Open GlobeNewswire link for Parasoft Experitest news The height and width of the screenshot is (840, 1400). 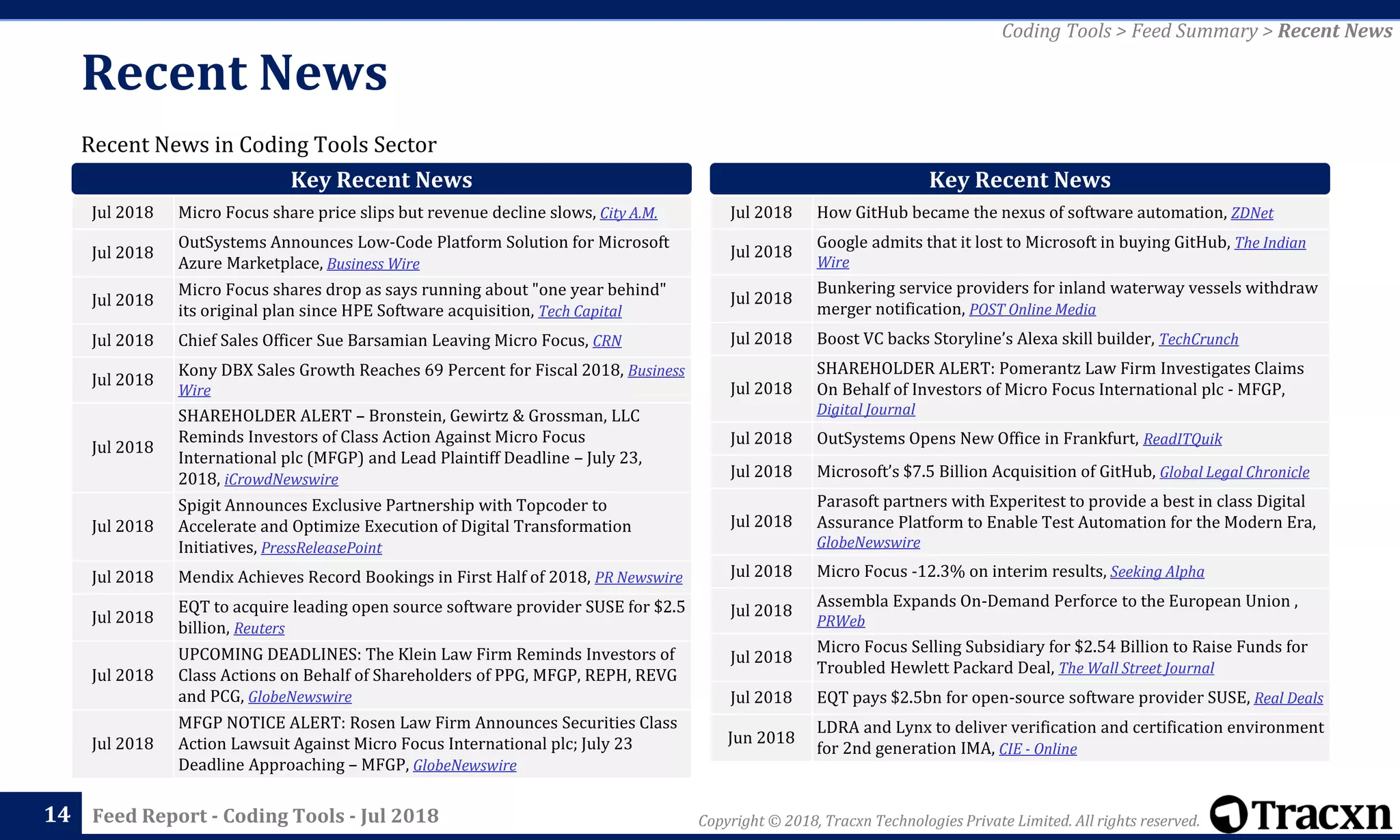tap(868, 543)
